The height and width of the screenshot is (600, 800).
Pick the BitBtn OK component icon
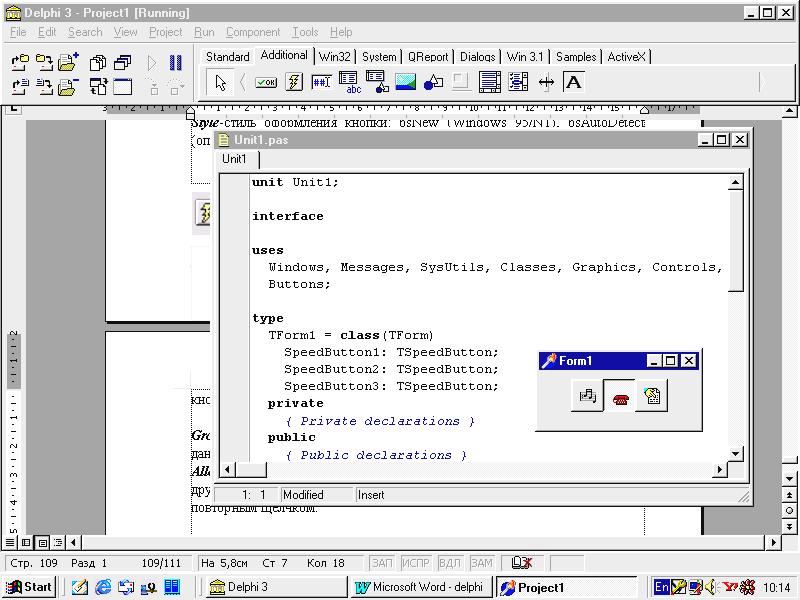pyautogui.click(x=266, y=82)
